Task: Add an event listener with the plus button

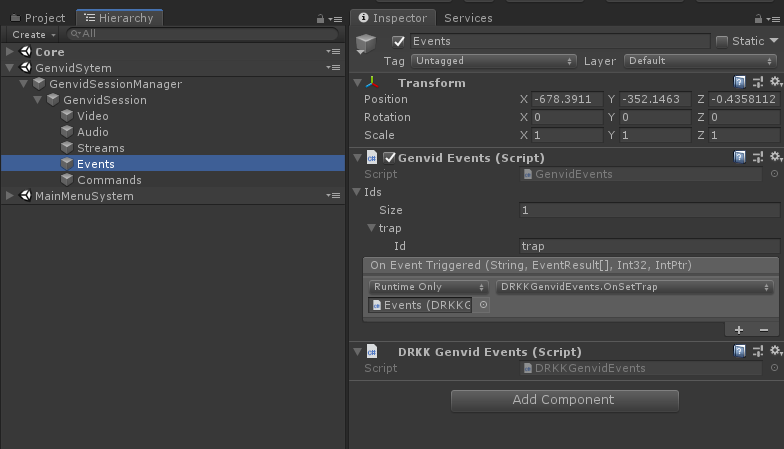Action: 738,330
